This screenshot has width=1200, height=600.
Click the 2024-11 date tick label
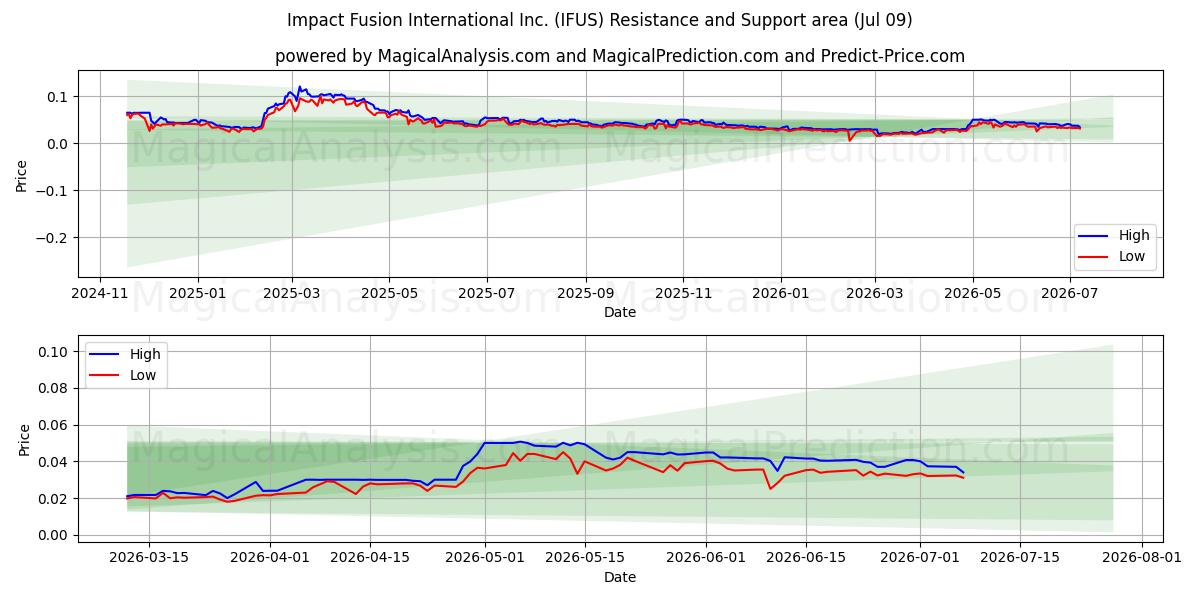point(99,294)
